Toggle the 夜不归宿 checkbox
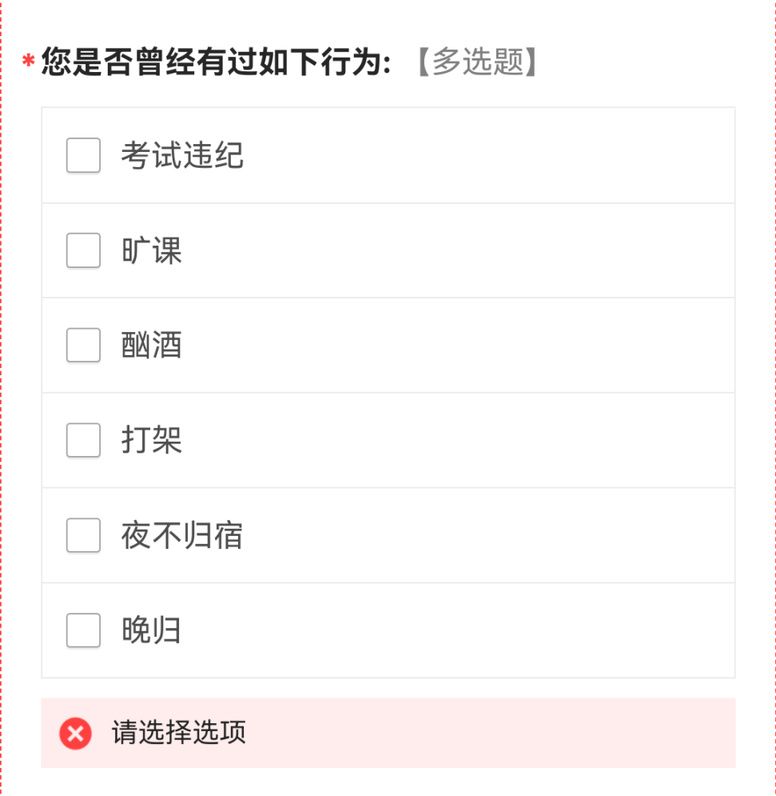 (x=83, y=535)
